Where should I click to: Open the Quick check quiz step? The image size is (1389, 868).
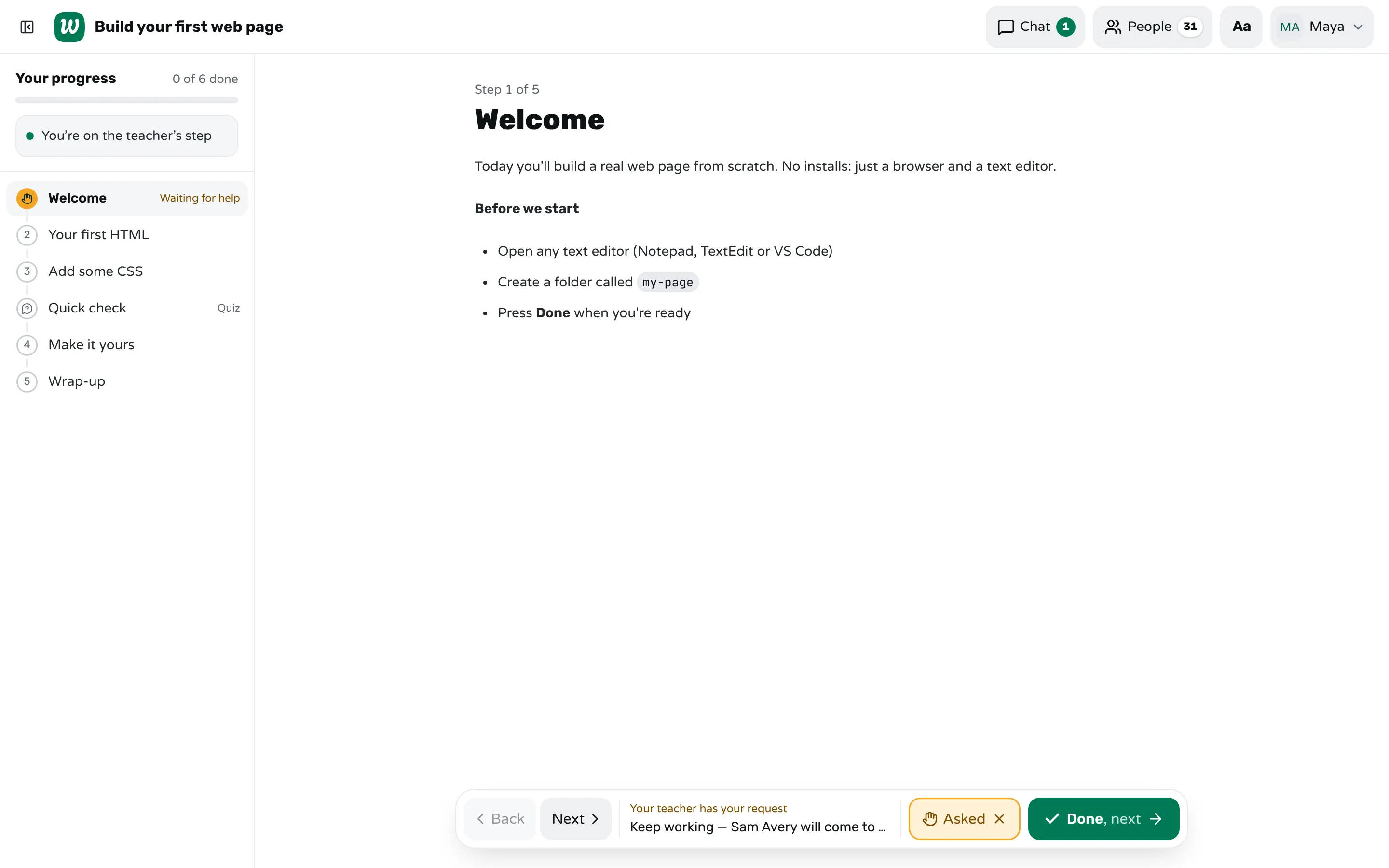(127, 308)
